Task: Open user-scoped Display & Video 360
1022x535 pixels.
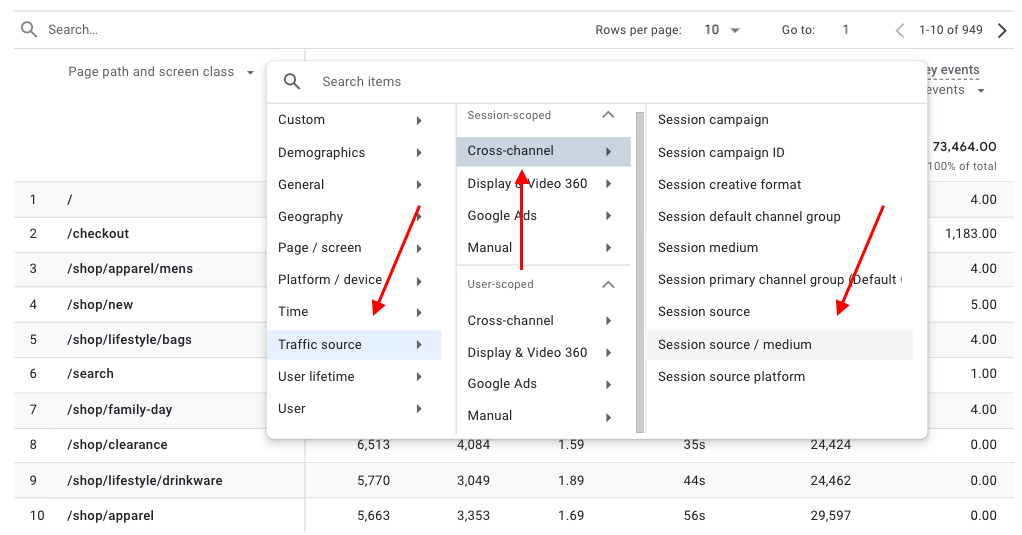Action: click(540, 352)
